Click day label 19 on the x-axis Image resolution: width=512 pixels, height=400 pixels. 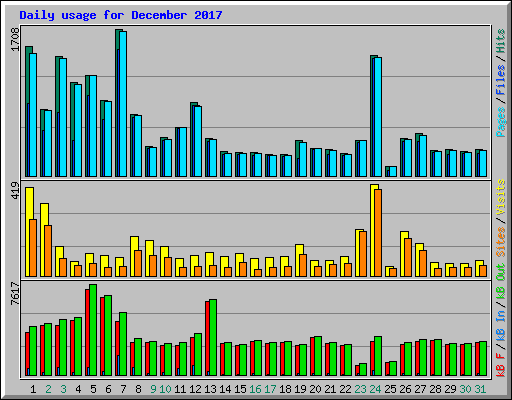click(x=300, y=389)
